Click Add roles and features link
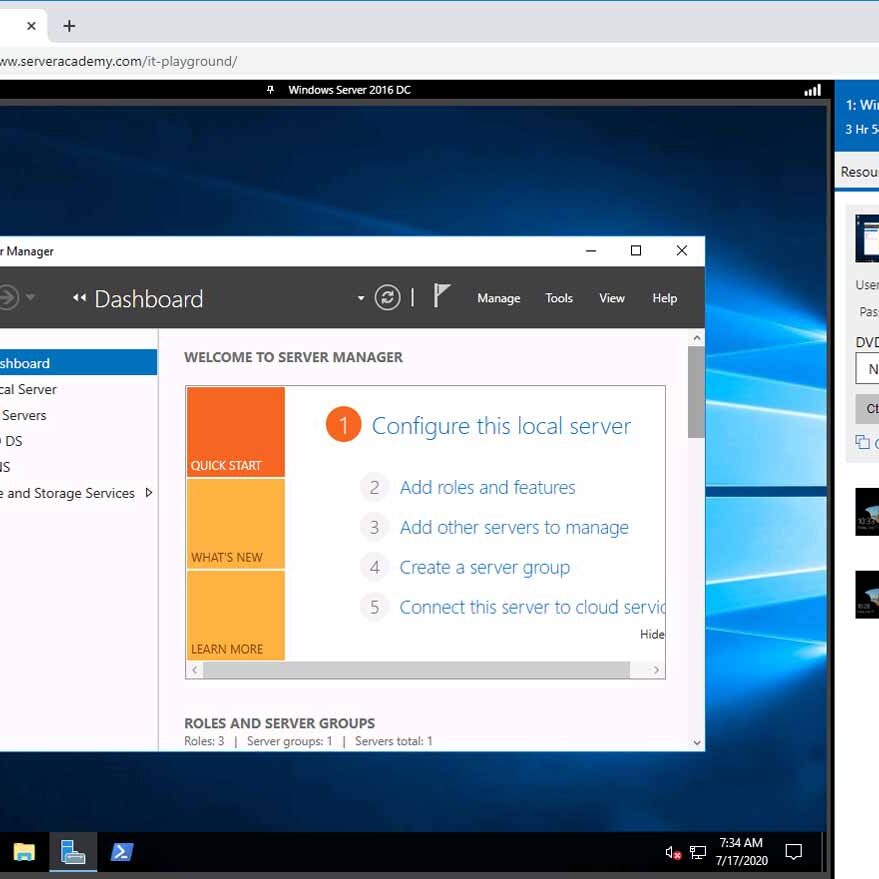 (487, 487)
